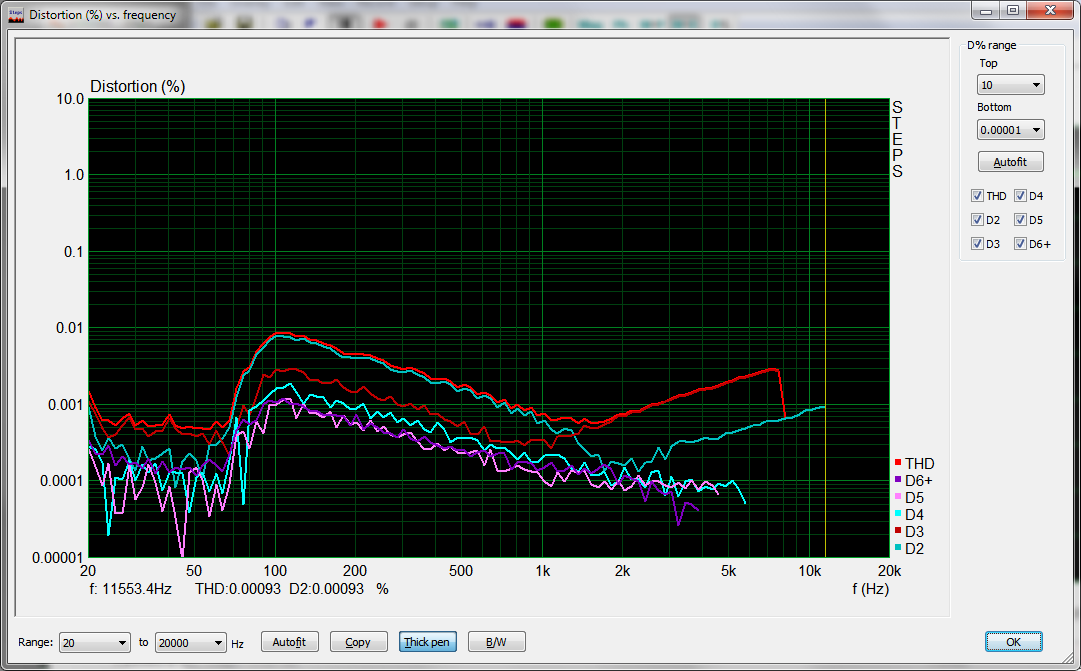Toggle the Thick pen button
This screenshot has height=671, width=1081.
(426, 642)
